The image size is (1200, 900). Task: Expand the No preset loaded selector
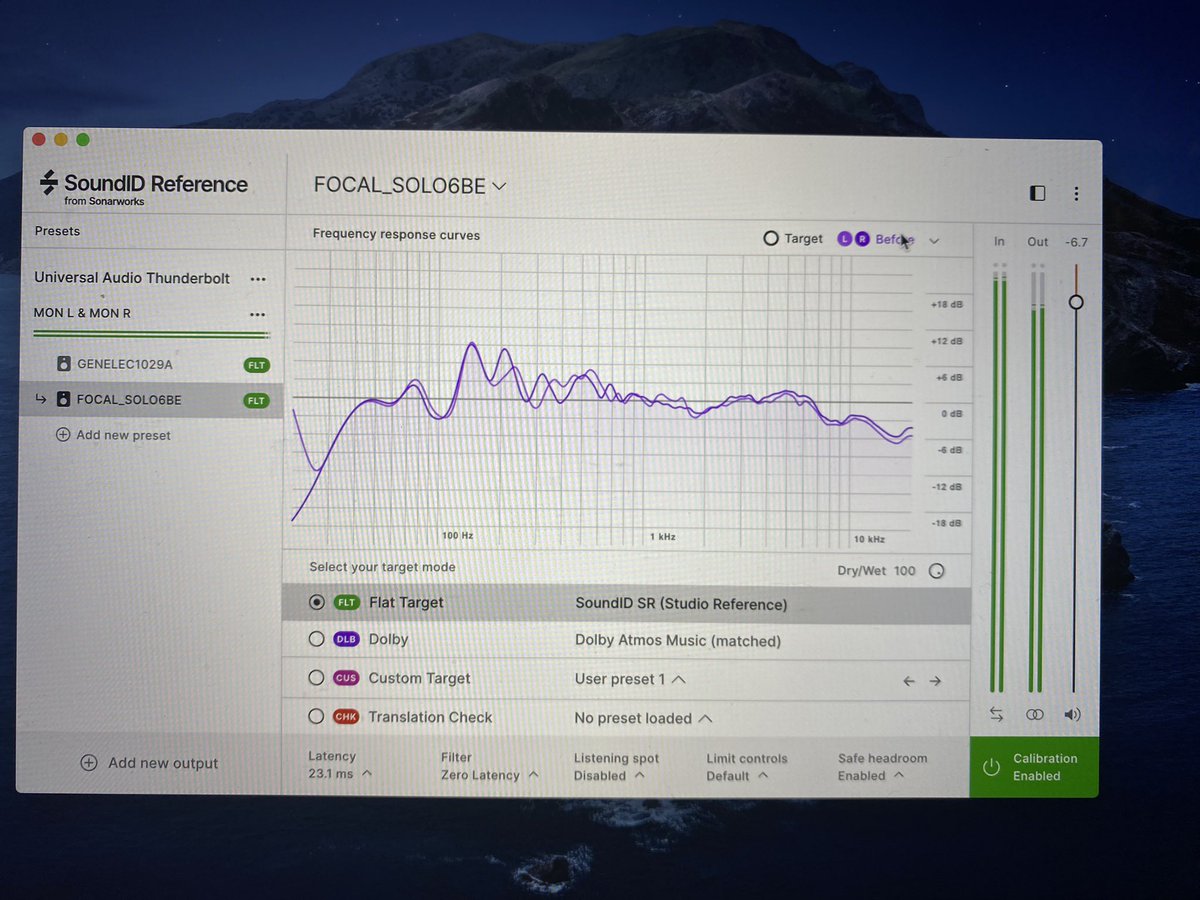click(x=643, y=718)
